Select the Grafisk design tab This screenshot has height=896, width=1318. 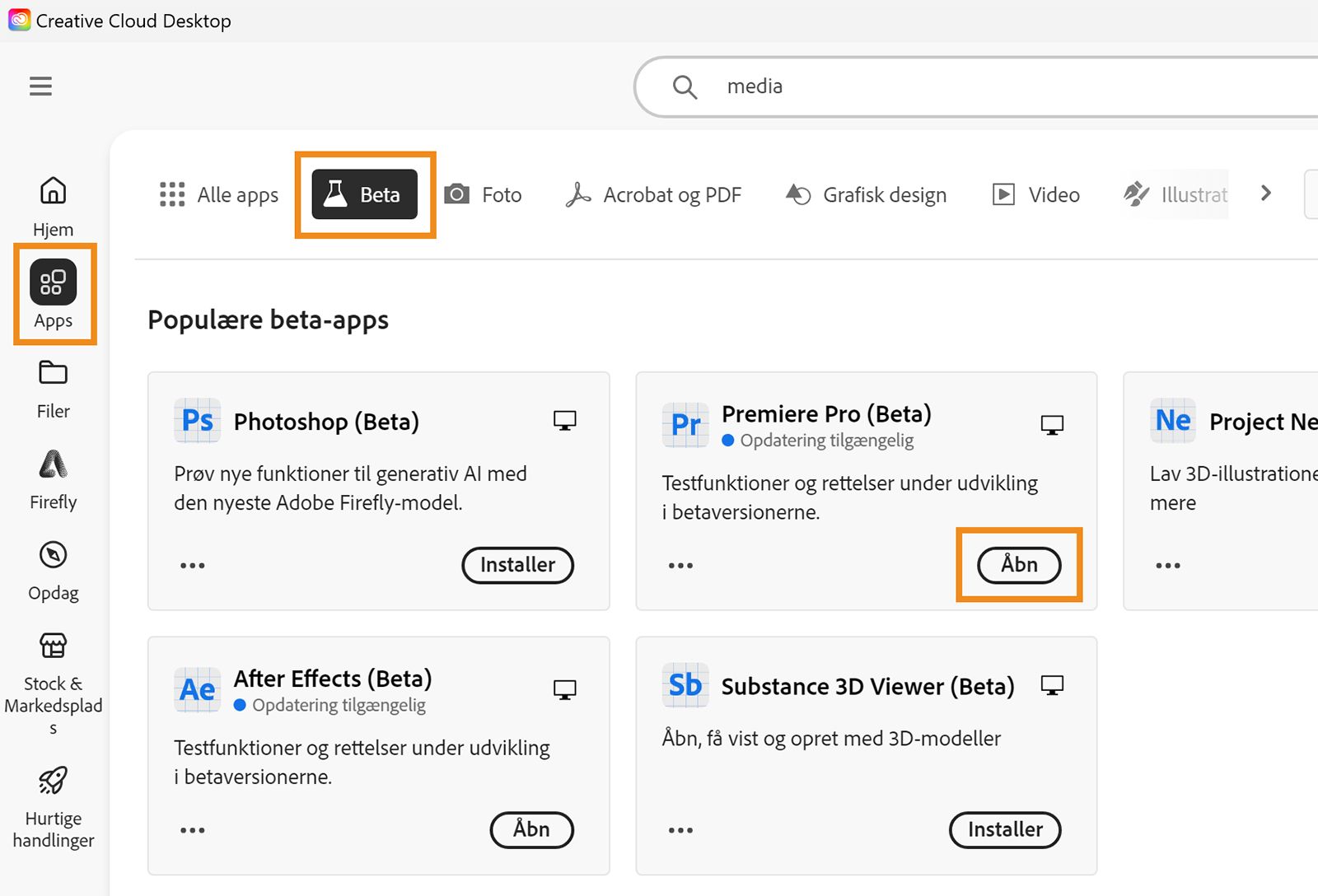click(x=866, y=194)
